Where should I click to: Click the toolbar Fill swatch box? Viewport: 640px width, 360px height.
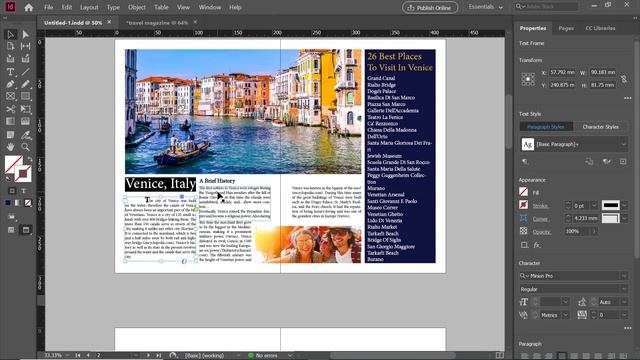click(13, 164)
